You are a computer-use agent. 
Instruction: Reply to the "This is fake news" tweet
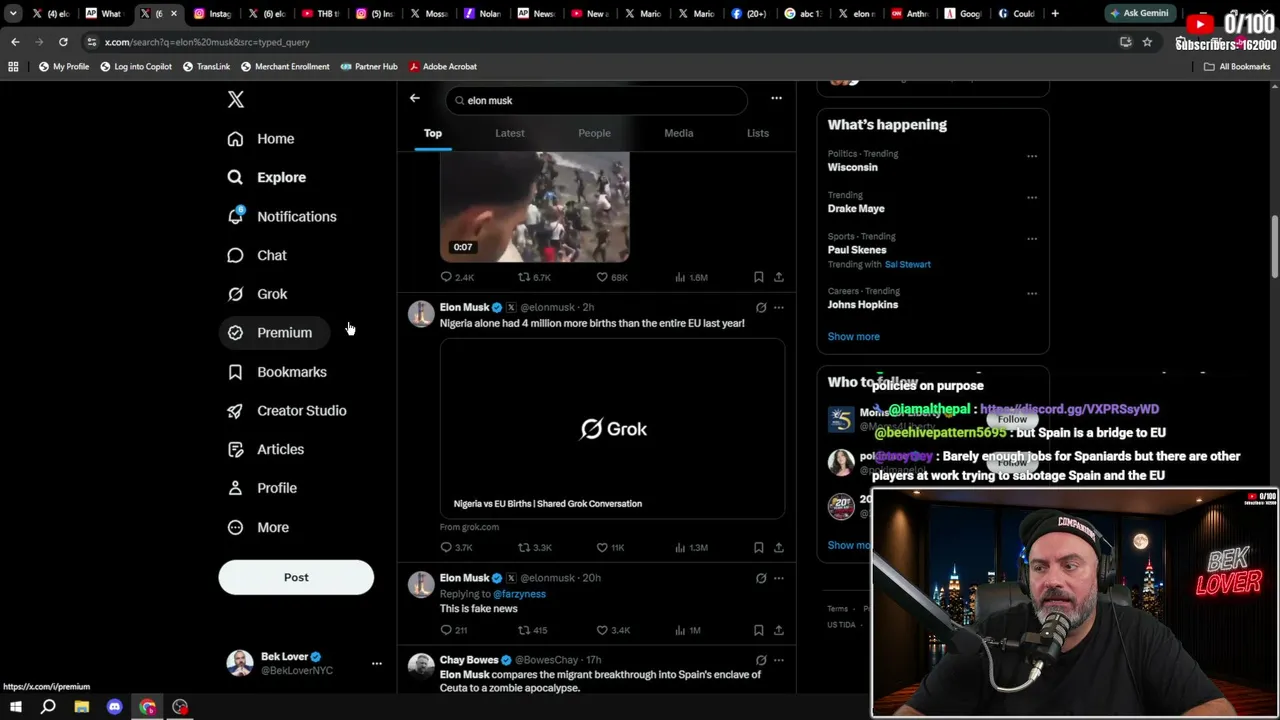(454, 630)
